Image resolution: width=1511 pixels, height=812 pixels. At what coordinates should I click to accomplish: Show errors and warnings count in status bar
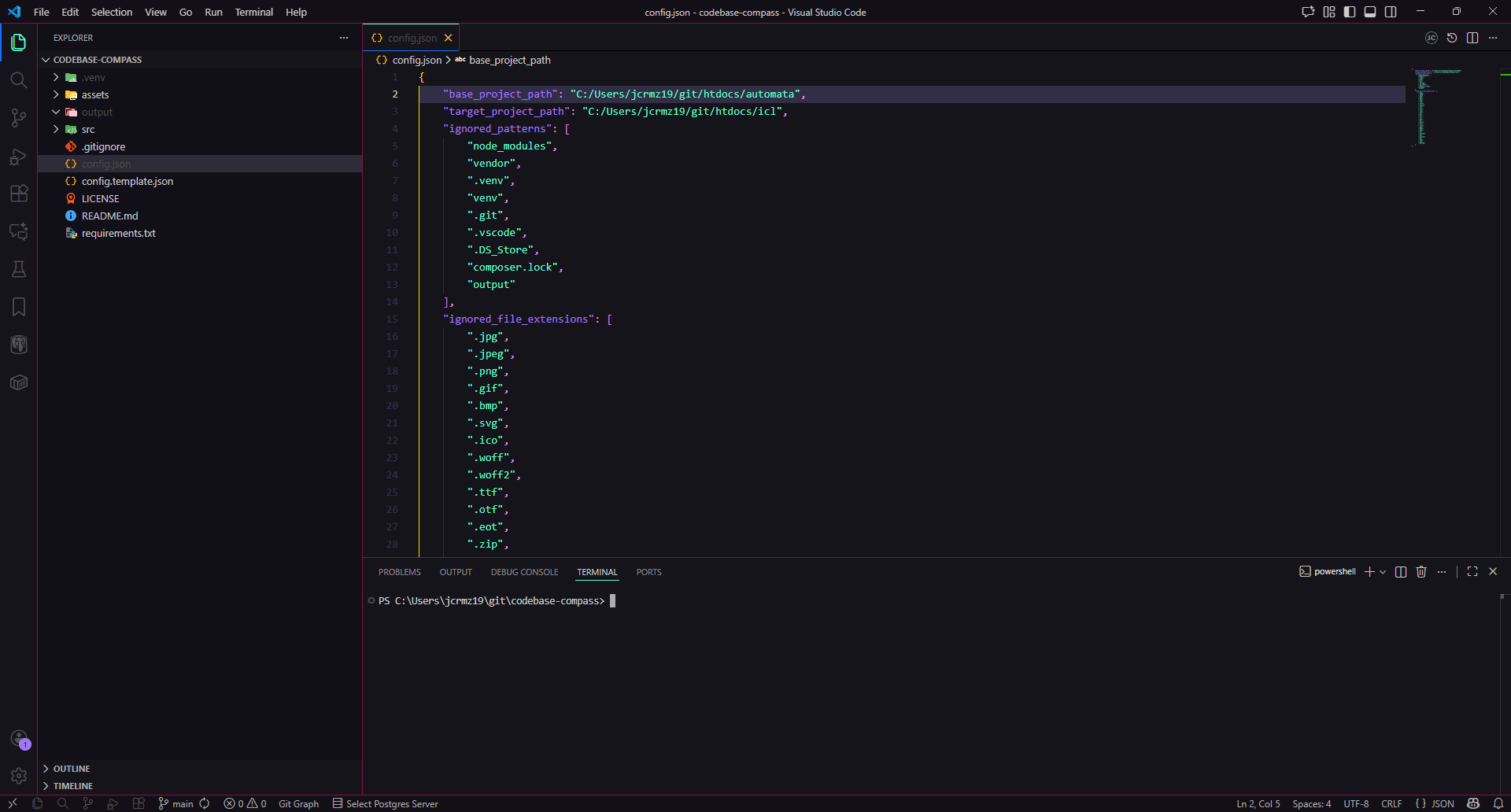[x=246, y=803]
